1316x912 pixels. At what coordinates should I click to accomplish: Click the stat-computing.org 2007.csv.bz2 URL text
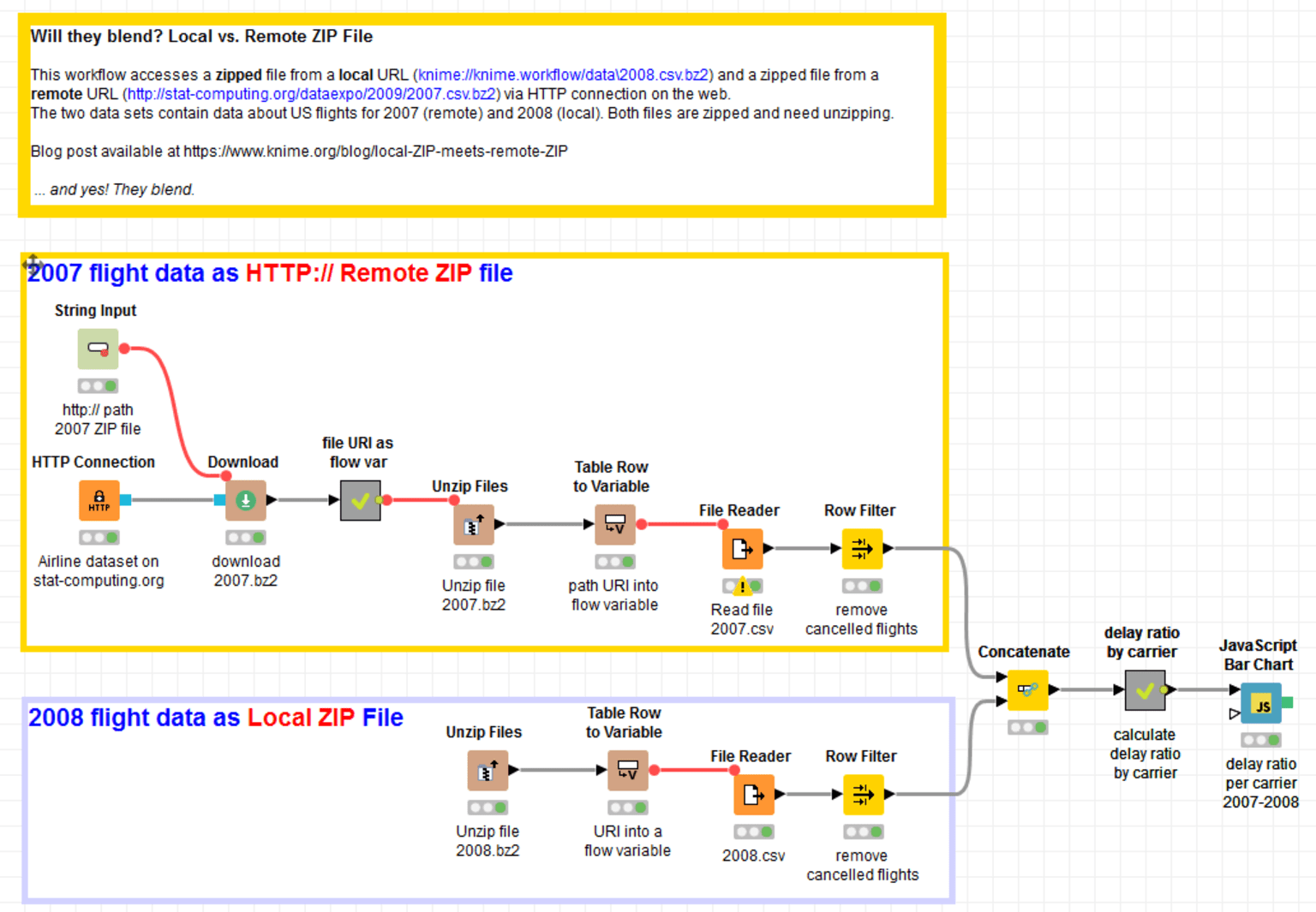tap(311, 94)
